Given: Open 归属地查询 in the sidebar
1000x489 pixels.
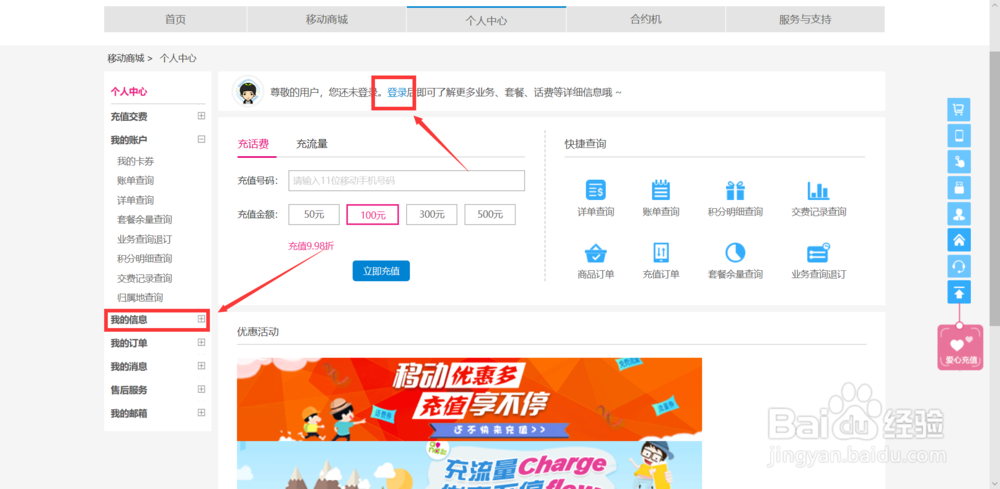Looking at the screenshot, I should 140,297.
